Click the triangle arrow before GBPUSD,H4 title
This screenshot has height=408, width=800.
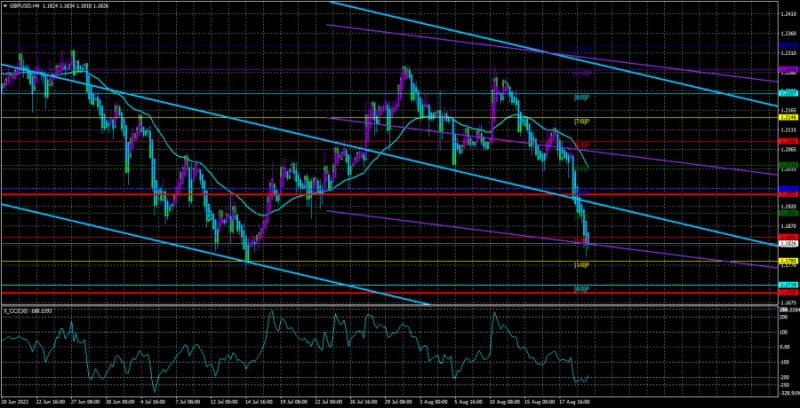pyautogui.click(x=4, y=5)
